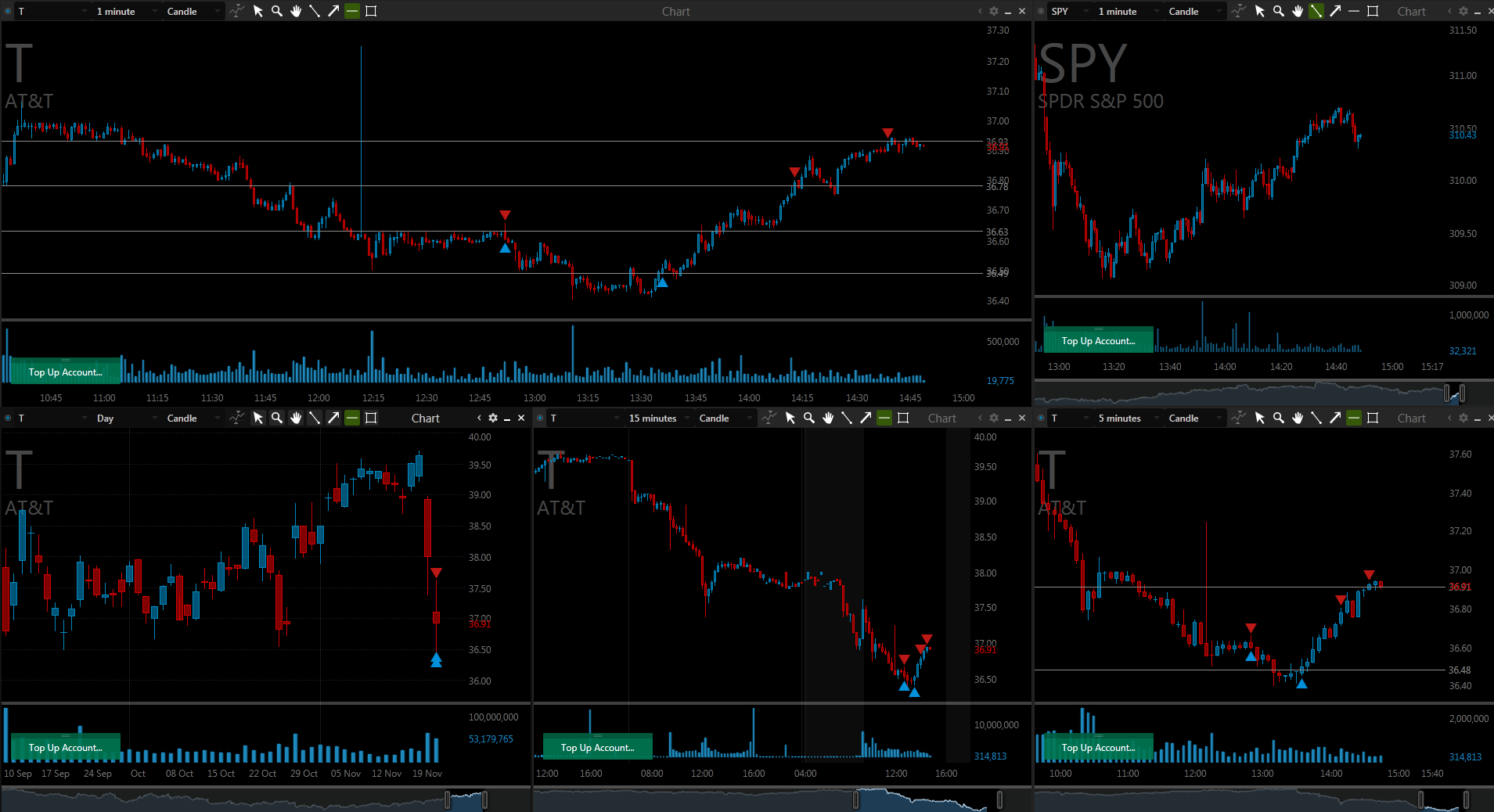Collapse T 15 minutes chart with left chevron
Image resolution: width=1494 pixels, height=812 pixels.
(980, 418)
